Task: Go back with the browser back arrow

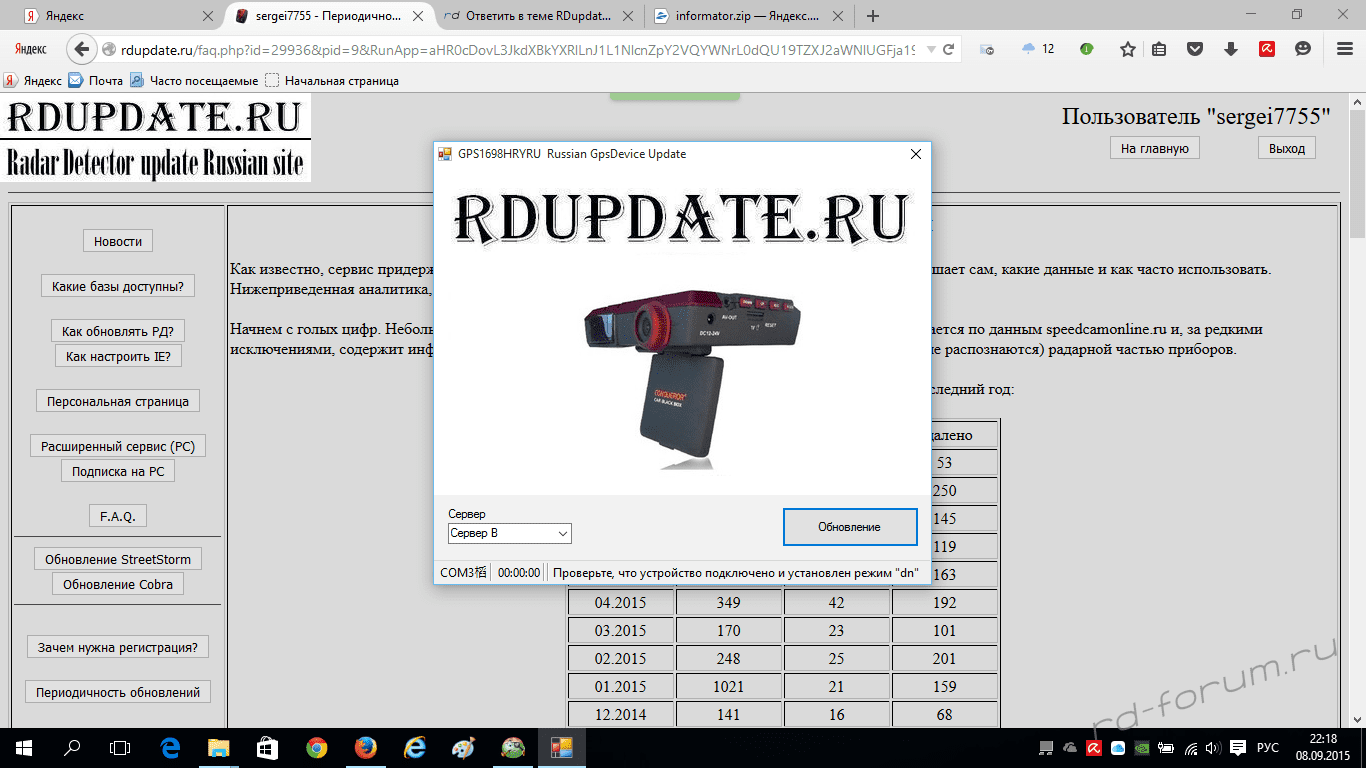Action: [81, 49]
